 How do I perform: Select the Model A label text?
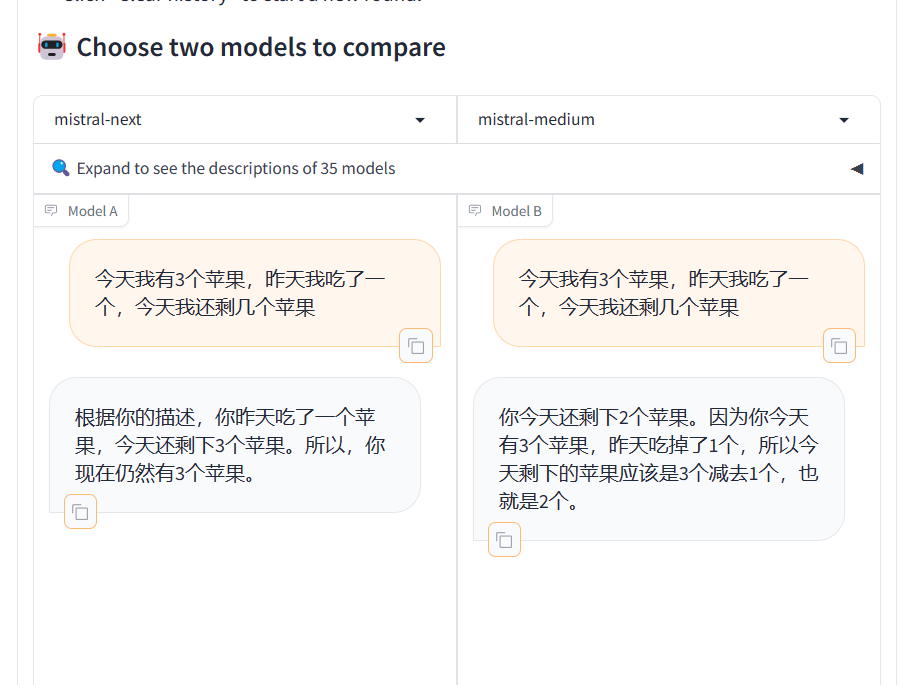93,211
